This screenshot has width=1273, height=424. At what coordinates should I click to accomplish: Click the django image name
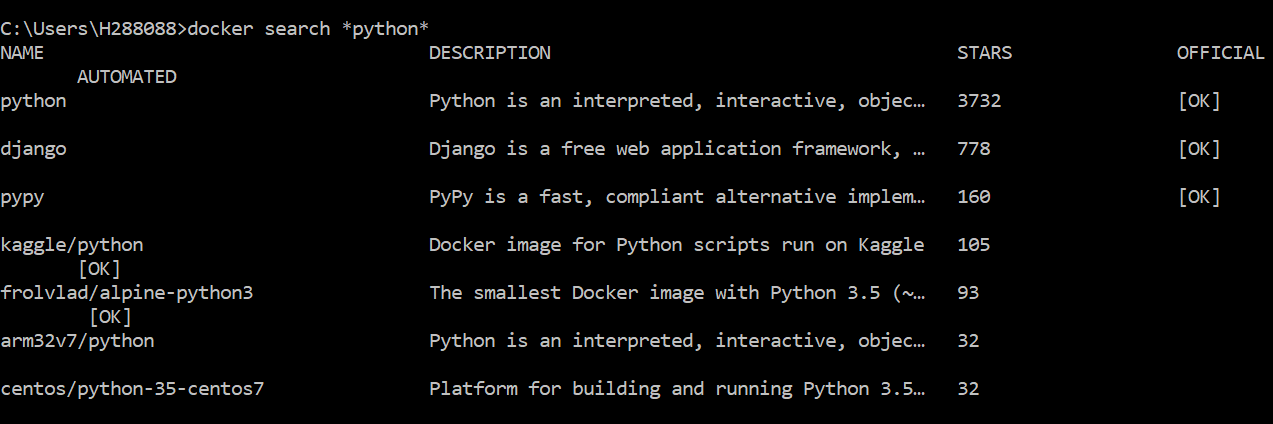(33, 149)
